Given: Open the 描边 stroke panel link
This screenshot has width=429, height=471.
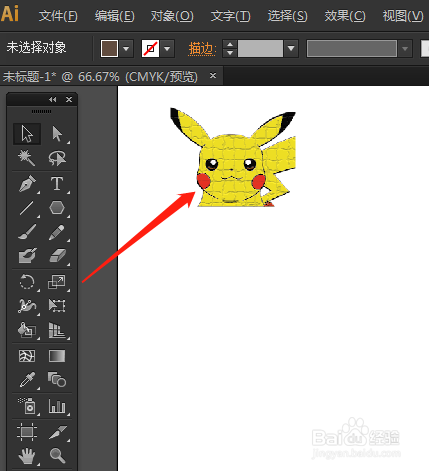Looking at the screenshot, I should [202, 49].
